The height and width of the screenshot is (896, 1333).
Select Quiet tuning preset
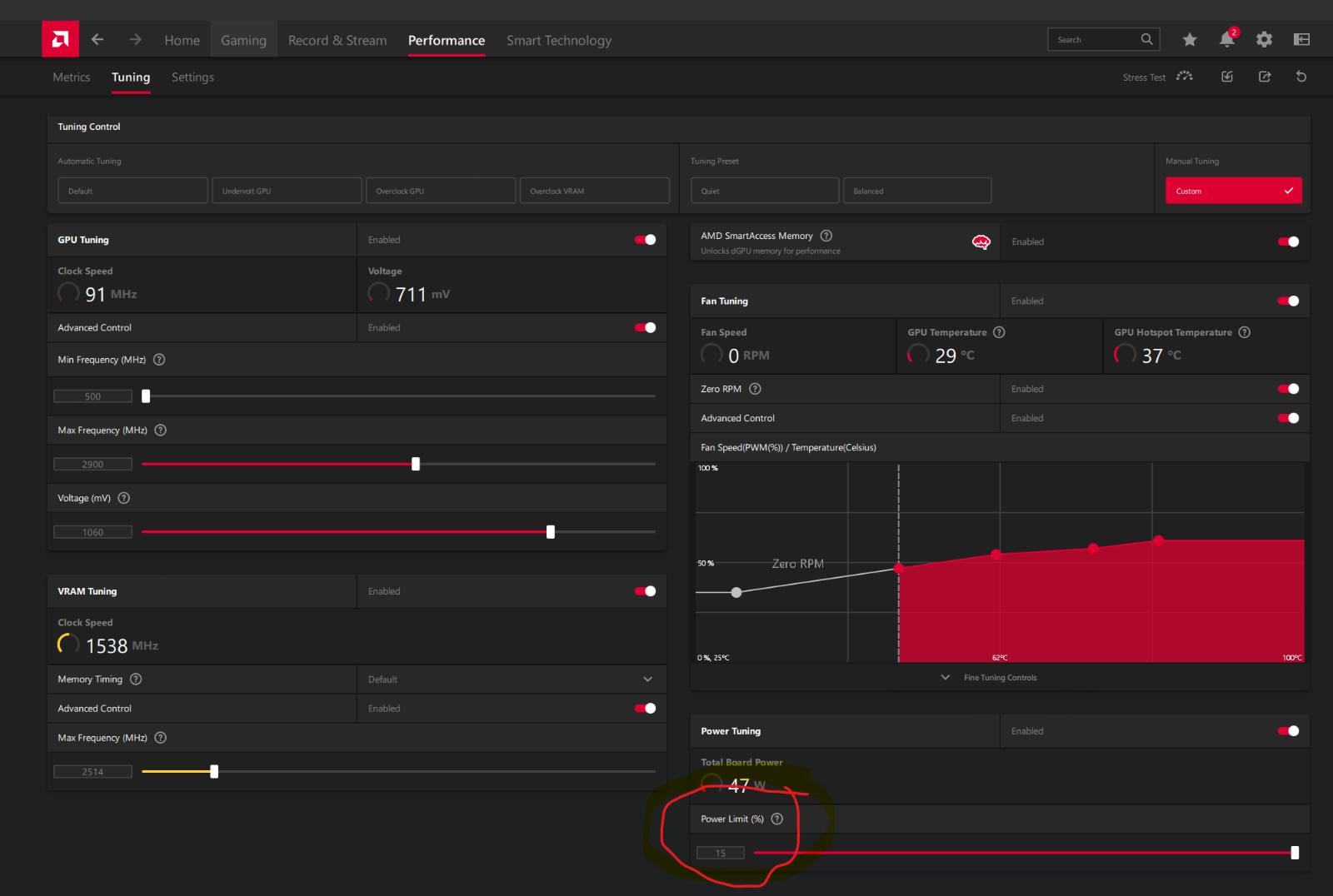click(x=765, y=191)
